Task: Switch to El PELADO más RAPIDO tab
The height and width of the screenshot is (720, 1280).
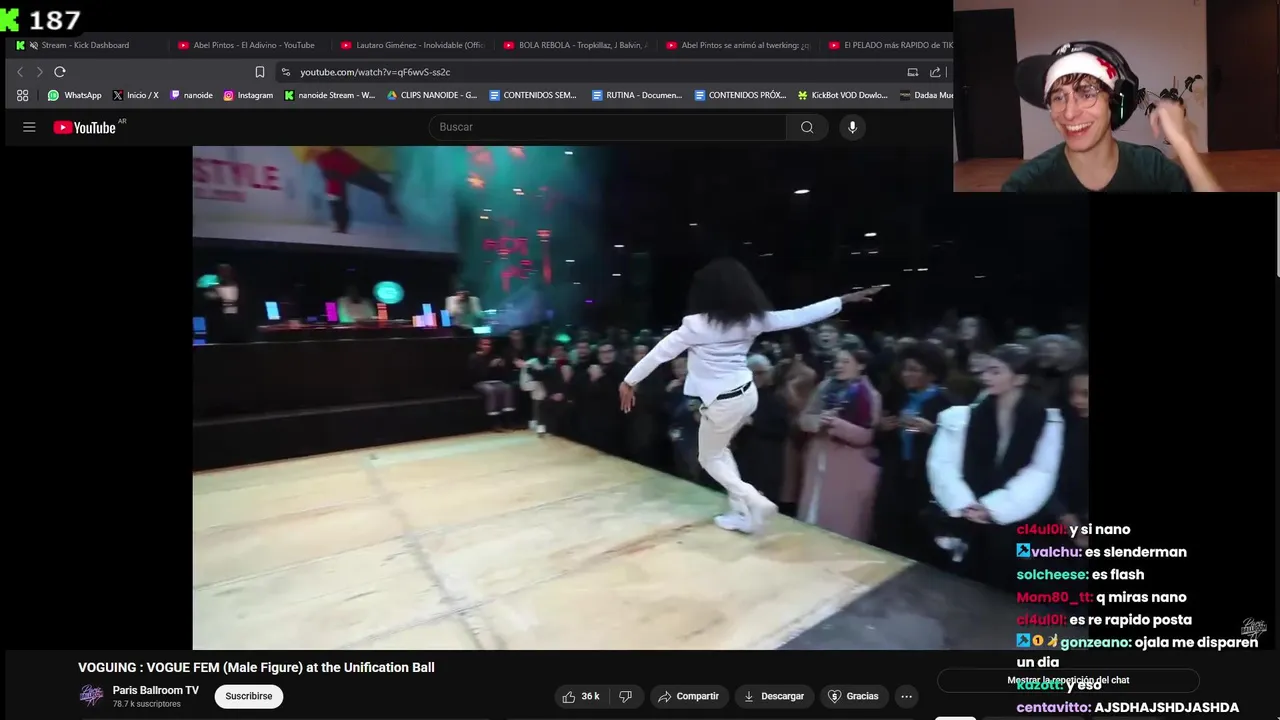Action: (890, 45)
